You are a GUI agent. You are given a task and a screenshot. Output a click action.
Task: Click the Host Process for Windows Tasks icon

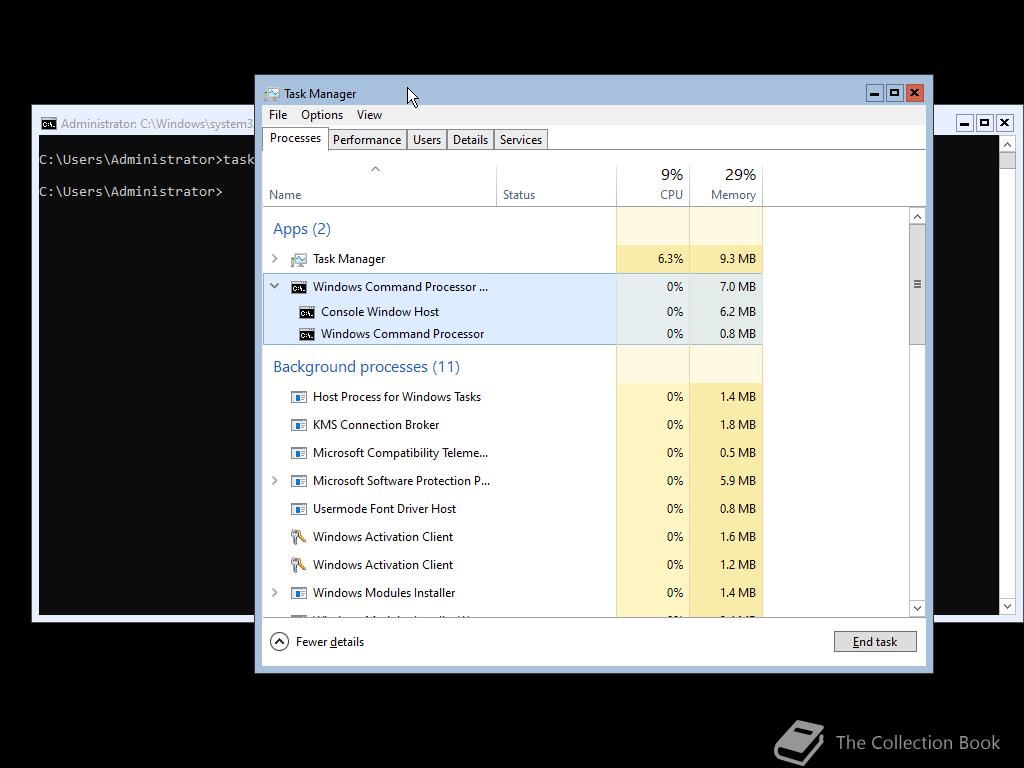298,397
